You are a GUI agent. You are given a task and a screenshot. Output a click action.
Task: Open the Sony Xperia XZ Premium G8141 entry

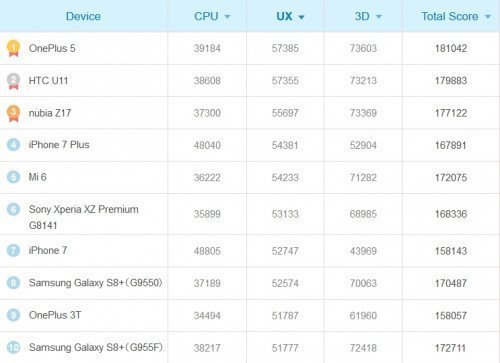pyautogui.click(x=84, y=217)
